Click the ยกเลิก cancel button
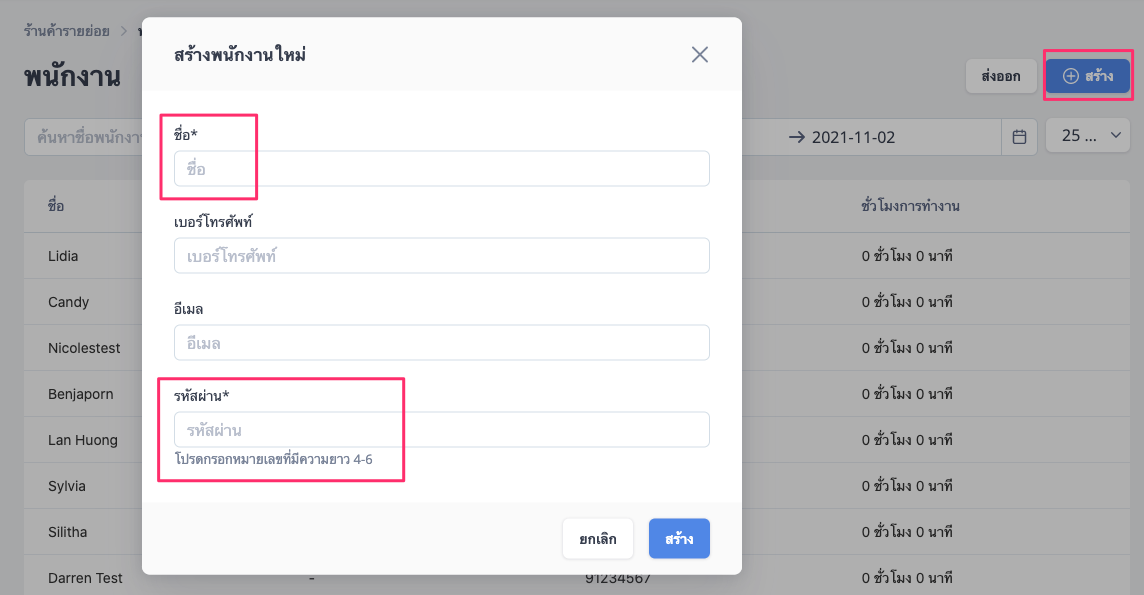1144x595 pixels. (x=598, y=539)
